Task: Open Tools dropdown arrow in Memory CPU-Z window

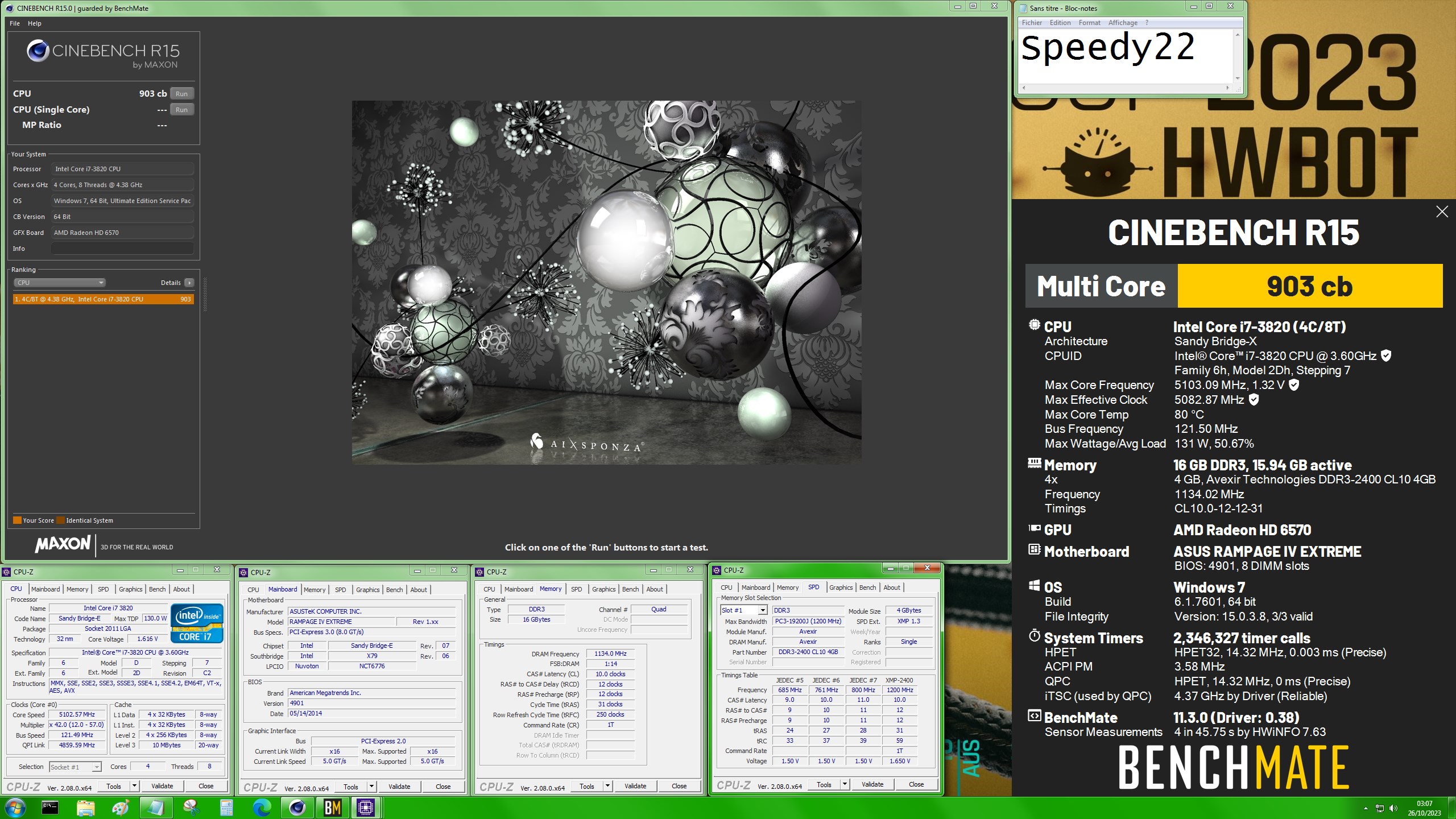Action: (x=607, y=786)
